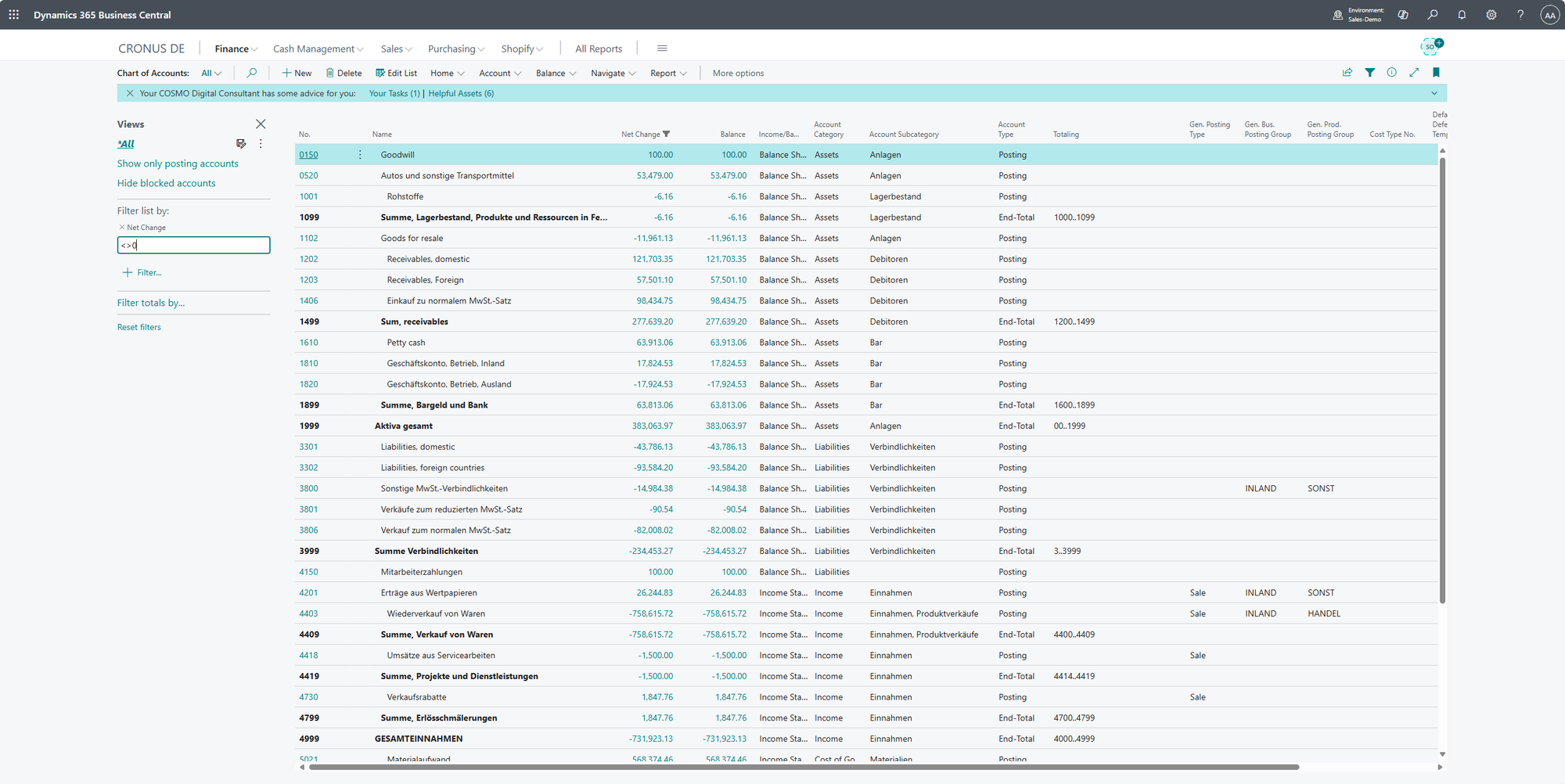Open the app launcher waffle icon
Viewport: 1565px width, 784px height.
click(14, 15)
